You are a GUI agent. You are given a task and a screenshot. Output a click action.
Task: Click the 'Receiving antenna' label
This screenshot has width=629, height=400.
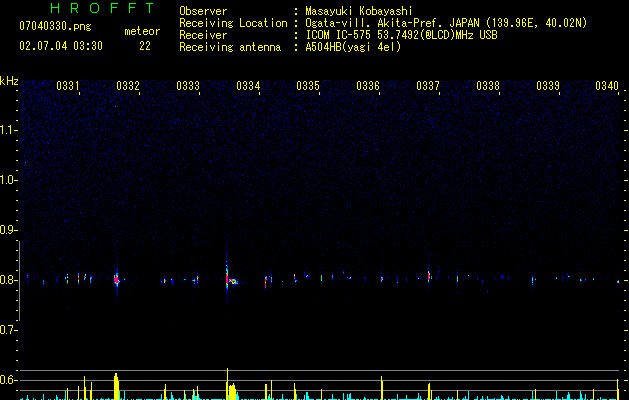coord(230,47)
